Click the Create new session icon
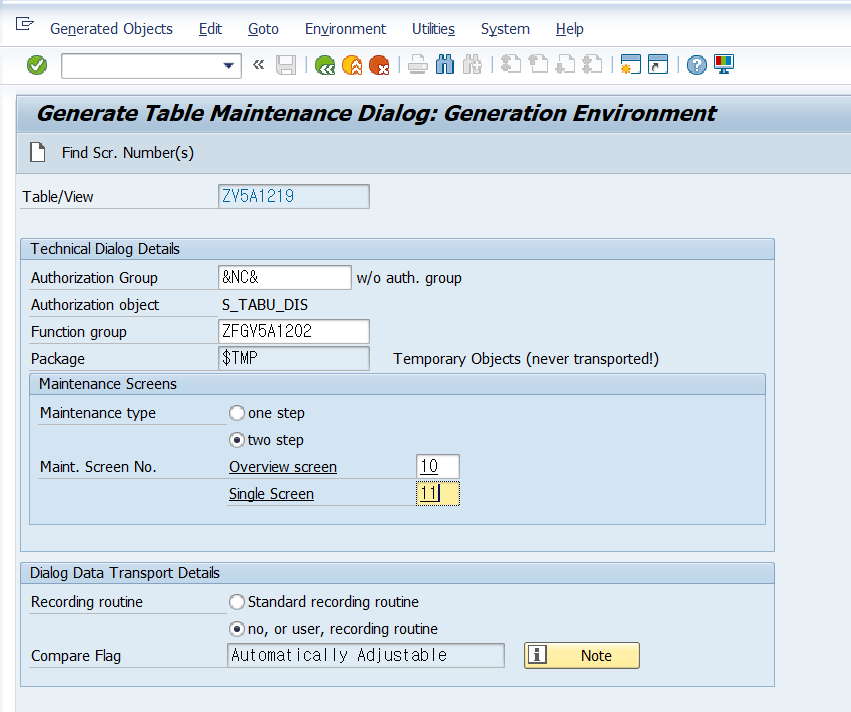Image resolution: width=851 pixels, height=712 pixels. (630, 65)
